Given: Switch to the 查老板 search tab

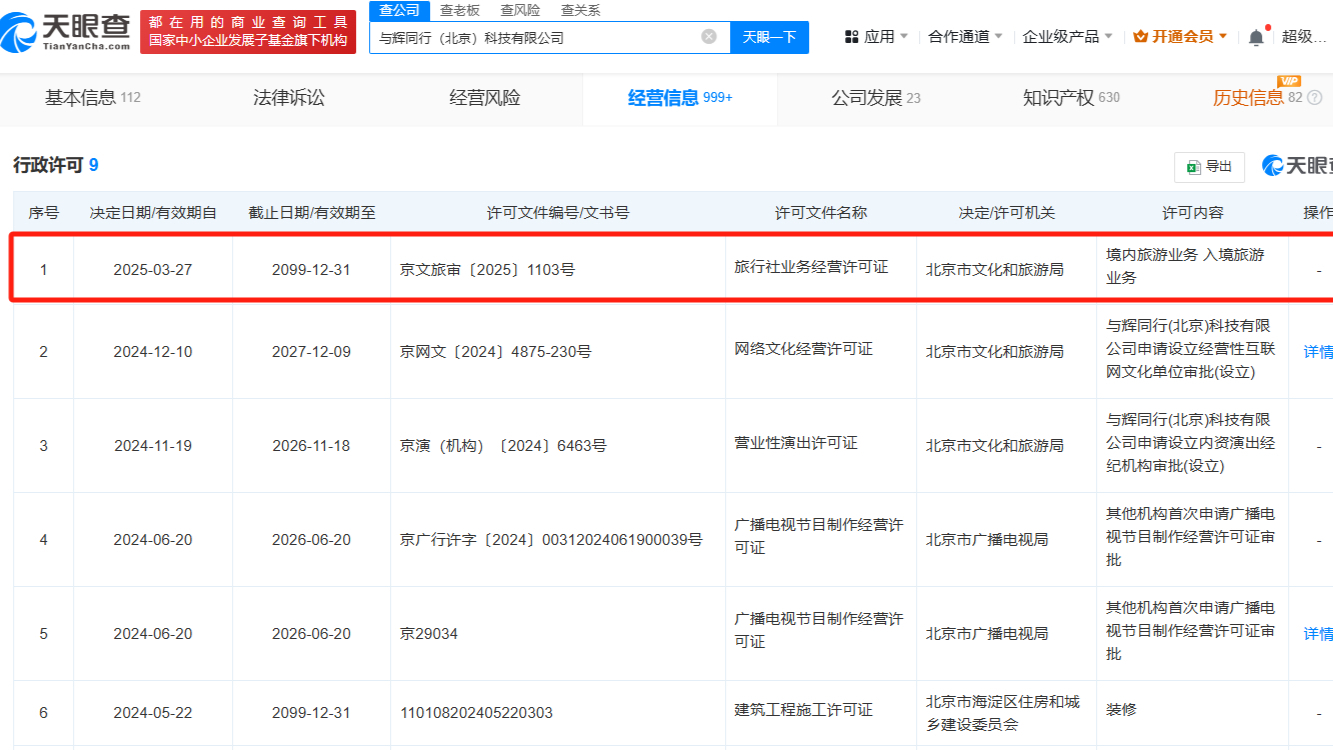Looking at the screenshot, I should pyautogui.click(x=460, y=10).
